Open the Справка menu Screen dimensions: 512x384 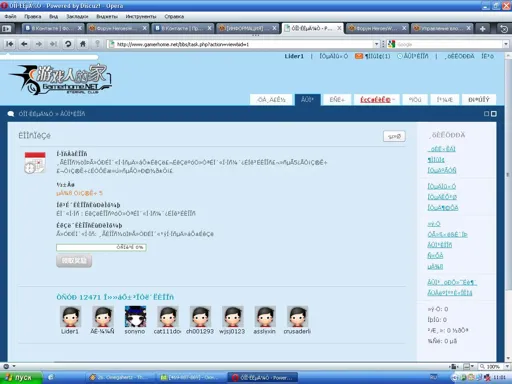pos(174,16)
